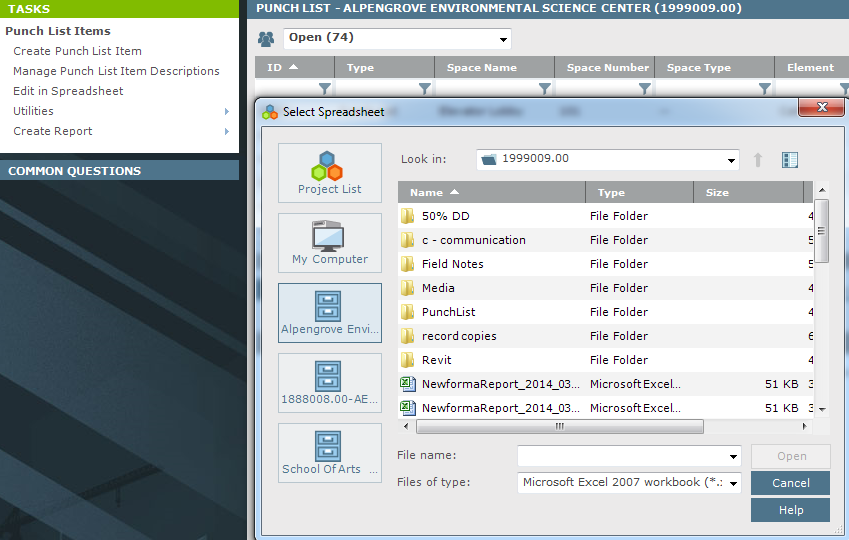Image resolution: width=849 pixels, height=540 pixels.
Task: Click the horizontal scrollbar thumb in file list
Action: pyautogui.click(x=560, y=426)
